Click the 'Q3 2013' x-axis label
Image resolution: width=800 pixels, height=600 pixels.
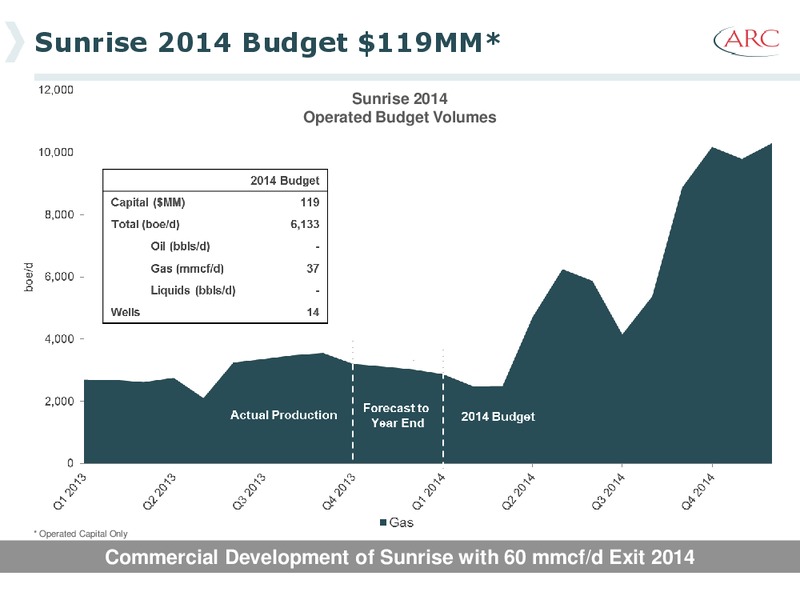pos(249,491)
